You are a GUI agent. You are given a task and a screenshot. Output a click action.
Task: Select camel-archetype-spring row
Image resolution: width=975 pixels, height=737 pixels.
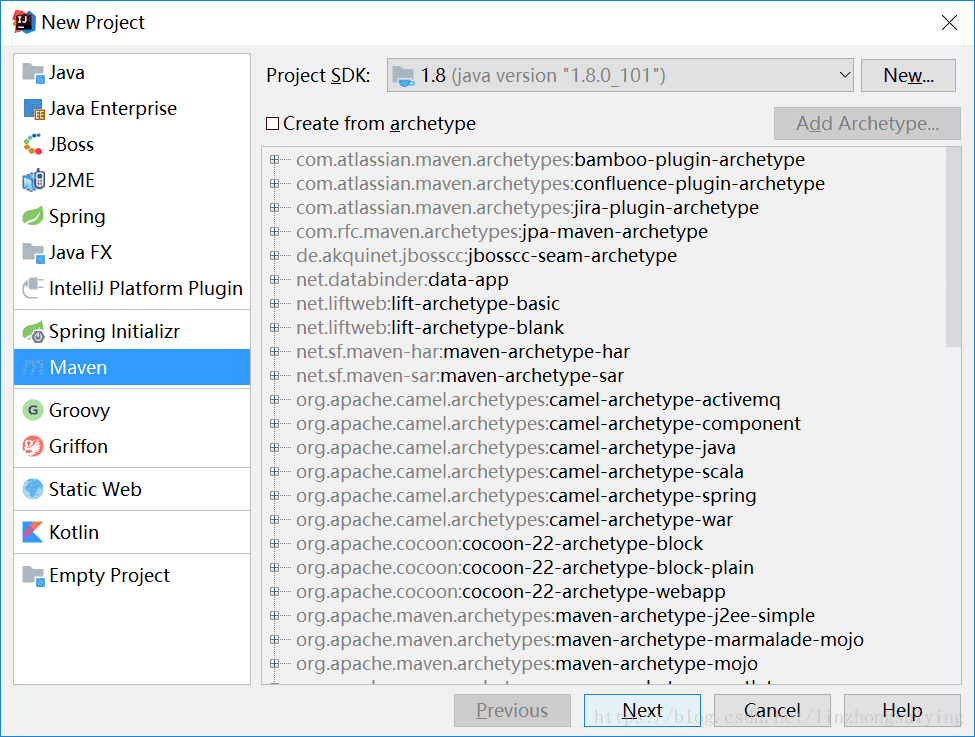pyautogui.click(x=526, y=496)
